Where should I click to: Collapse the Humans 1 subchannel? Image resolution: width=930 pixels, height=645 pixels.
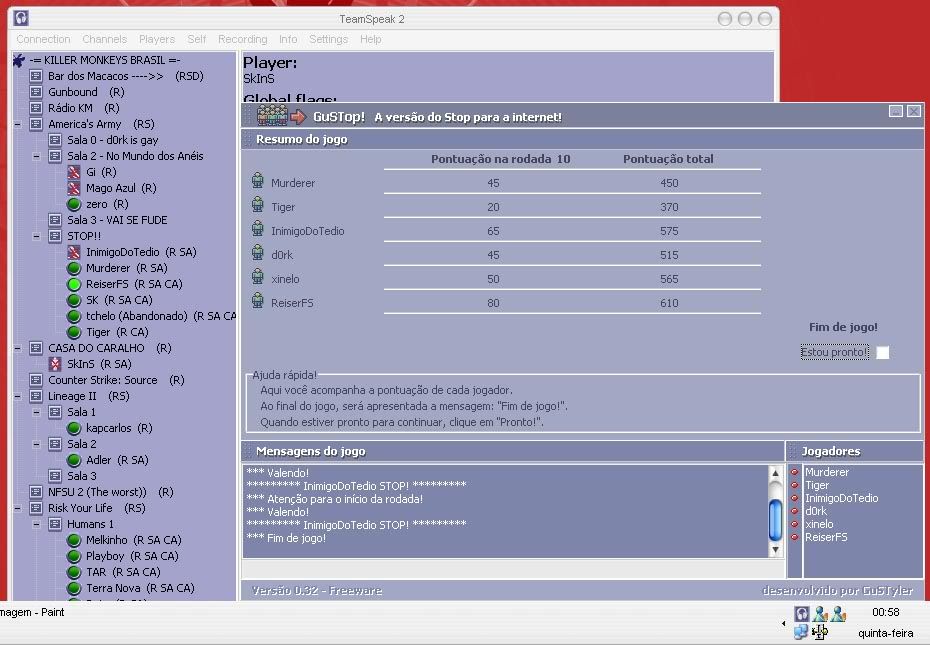(x=36, y=525)
